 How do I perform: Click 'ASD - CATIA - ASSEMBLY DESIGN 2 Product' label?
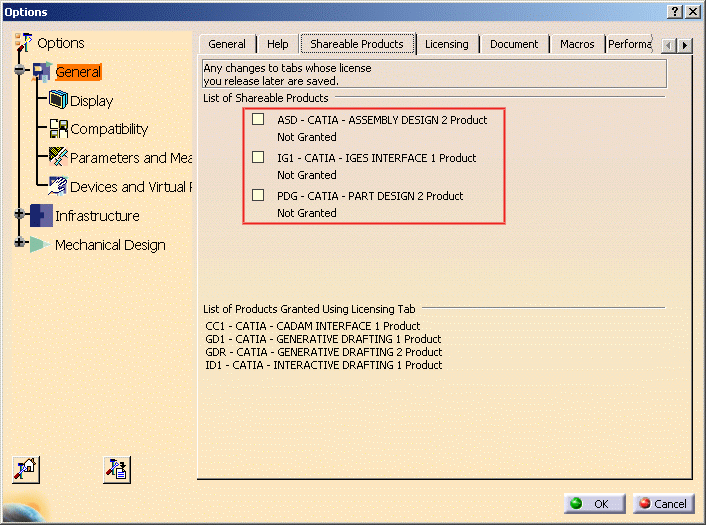coord(382,120)
